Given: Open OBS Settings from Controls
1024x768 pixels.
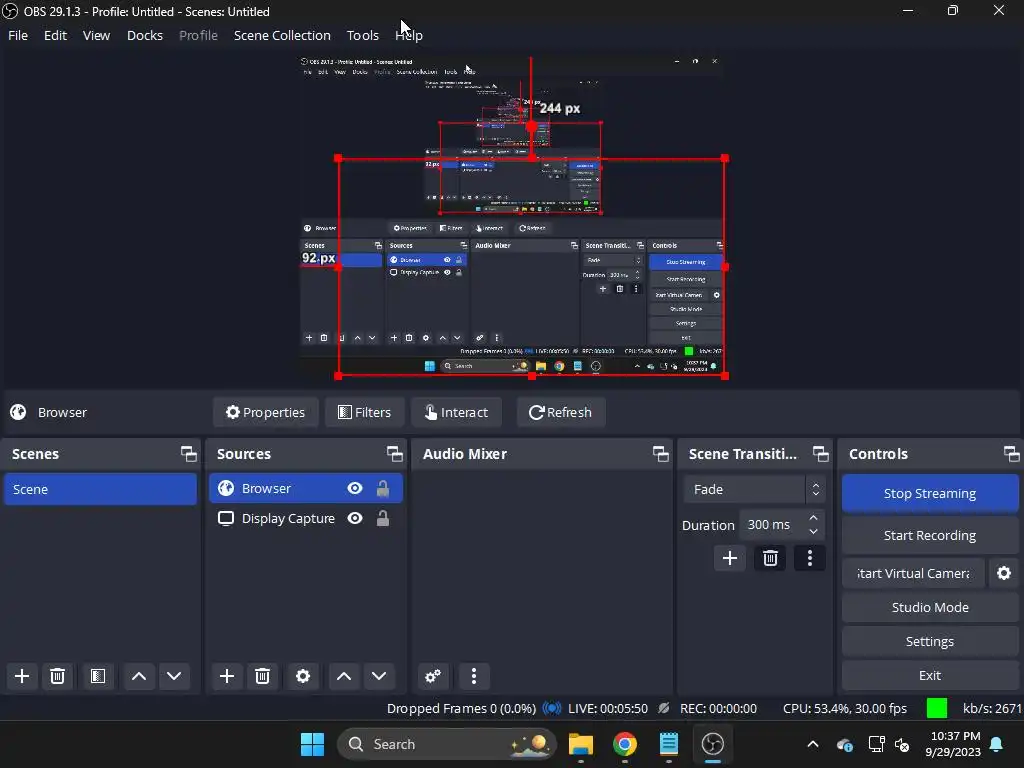Looking at the screenshot, I should [930, 641].
